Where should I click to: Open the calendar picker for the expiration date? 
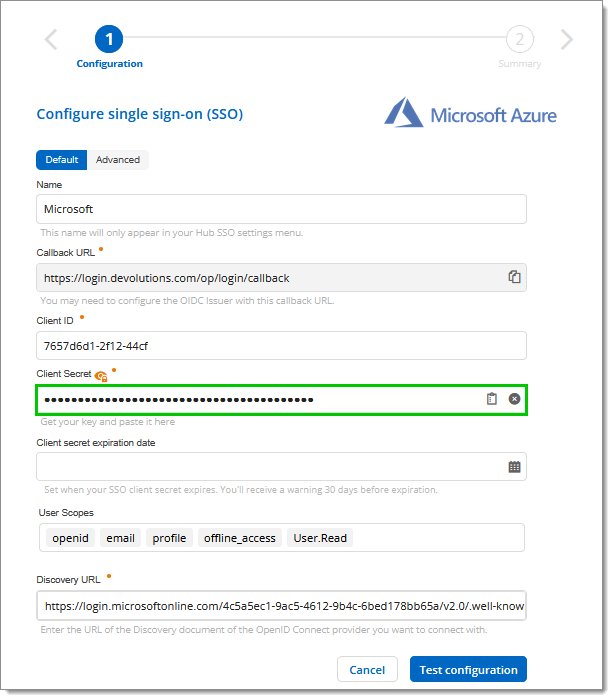point(514,467)
